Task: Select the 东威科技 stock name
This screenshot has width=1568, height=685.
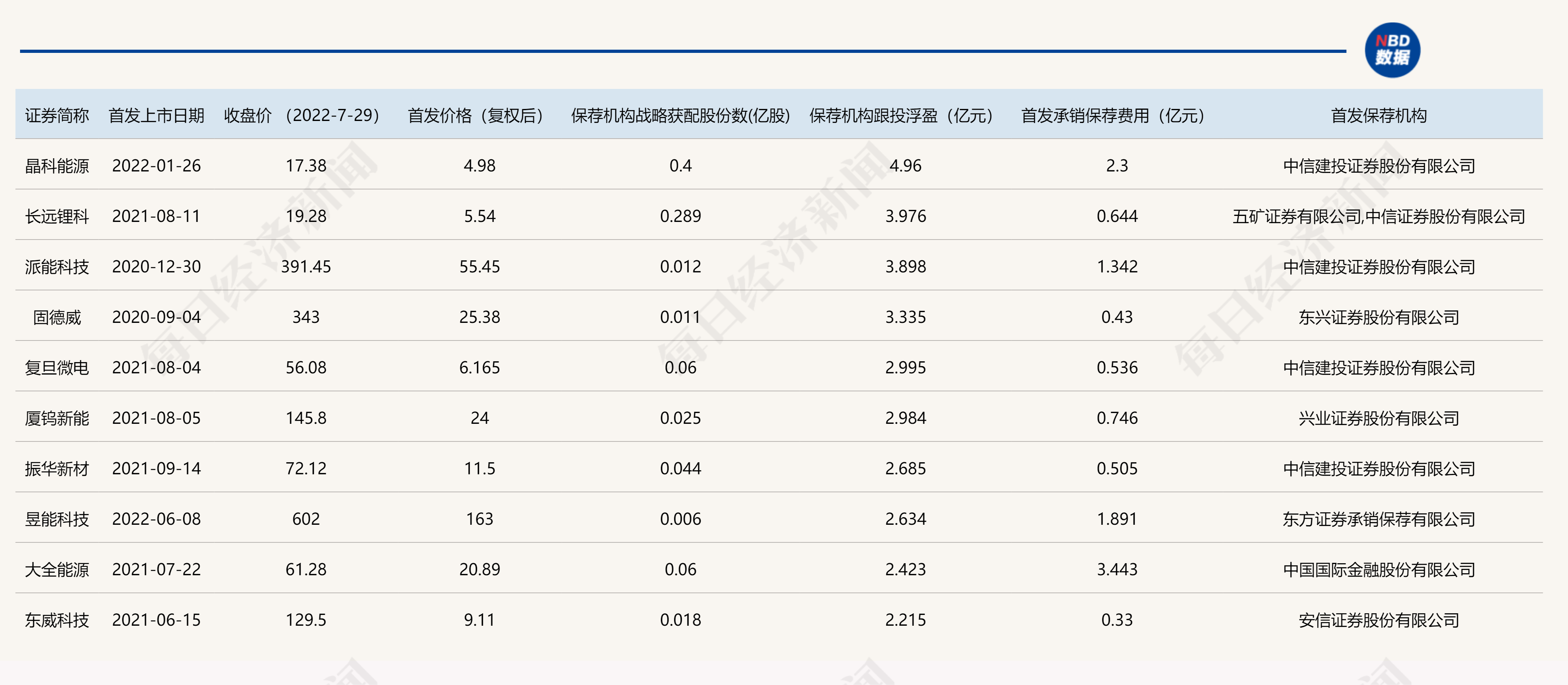Action: tap(57, 621)
